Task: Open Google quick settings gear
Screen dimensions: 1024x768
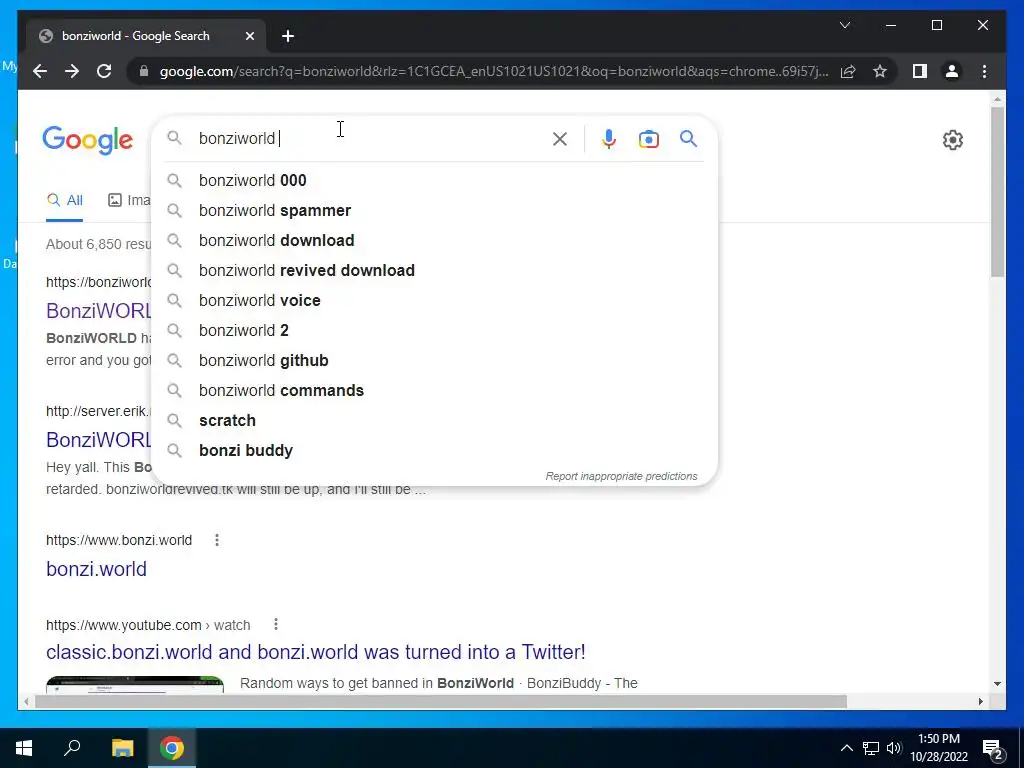Action: [953, 140]
